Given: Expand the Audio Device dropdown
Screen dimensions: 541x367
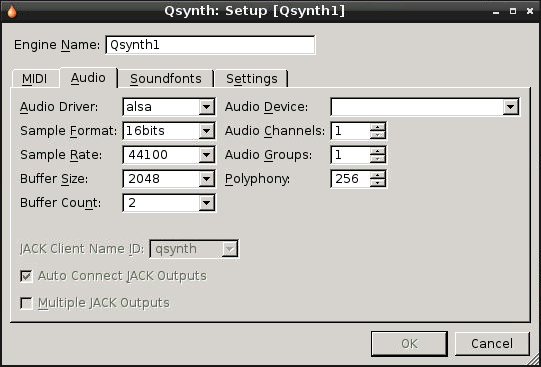Looking at the screenshot, I should (x=425, y=107).
